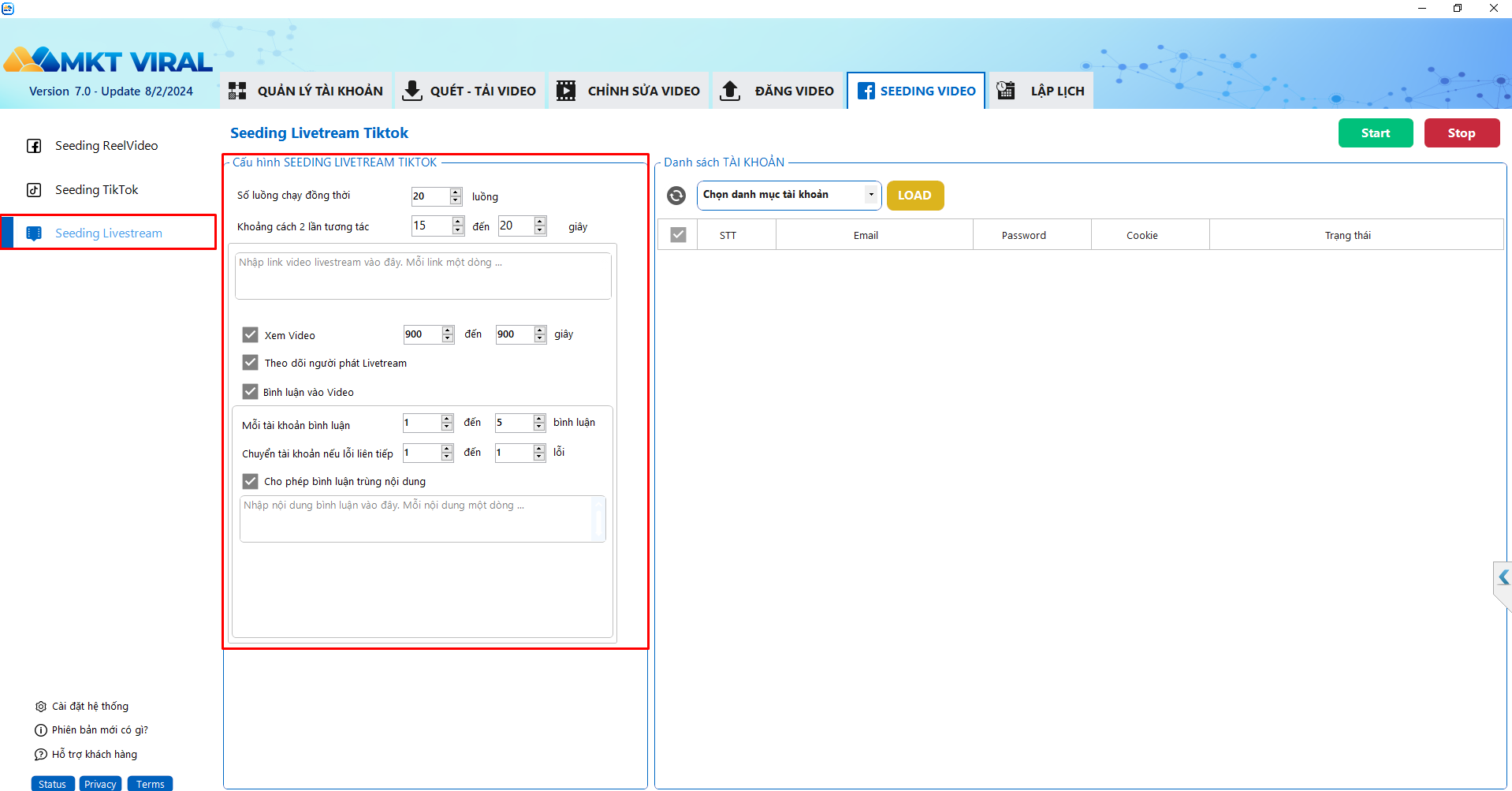Click the Terms button

click(150, 784)
